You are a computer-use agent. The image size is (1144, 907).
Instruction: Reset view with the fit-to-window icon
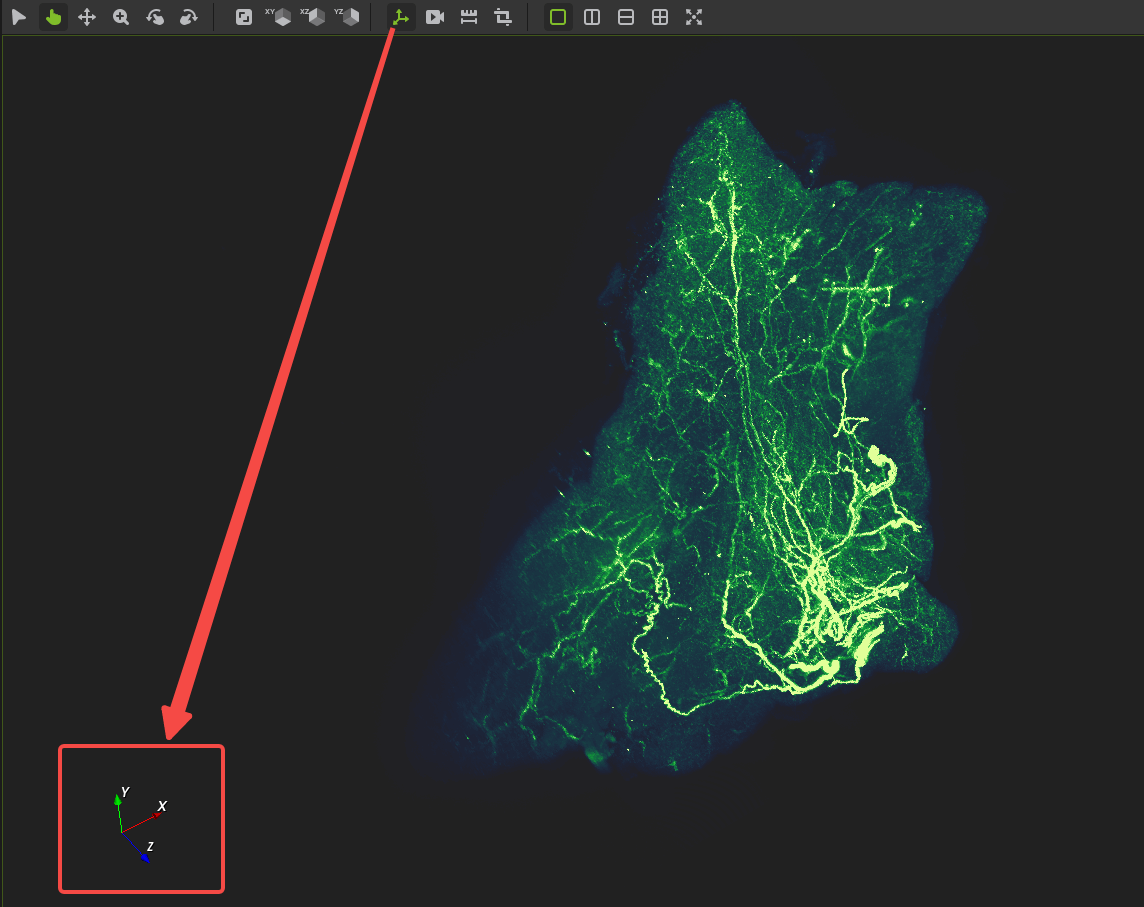244,17
